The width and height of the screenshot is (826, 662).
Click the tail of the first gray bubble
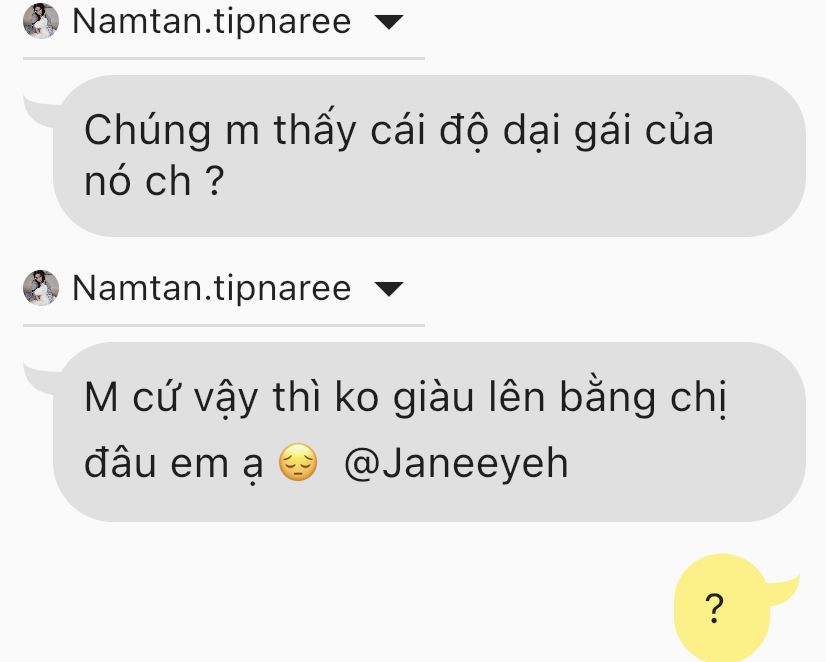(41, 111)
